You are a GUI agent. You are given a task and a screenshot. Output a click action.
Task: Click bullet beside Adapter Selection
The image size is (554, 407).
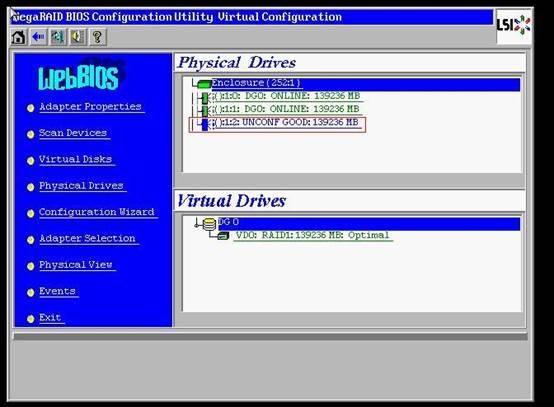pyautogui.click(x=31, y=240)
